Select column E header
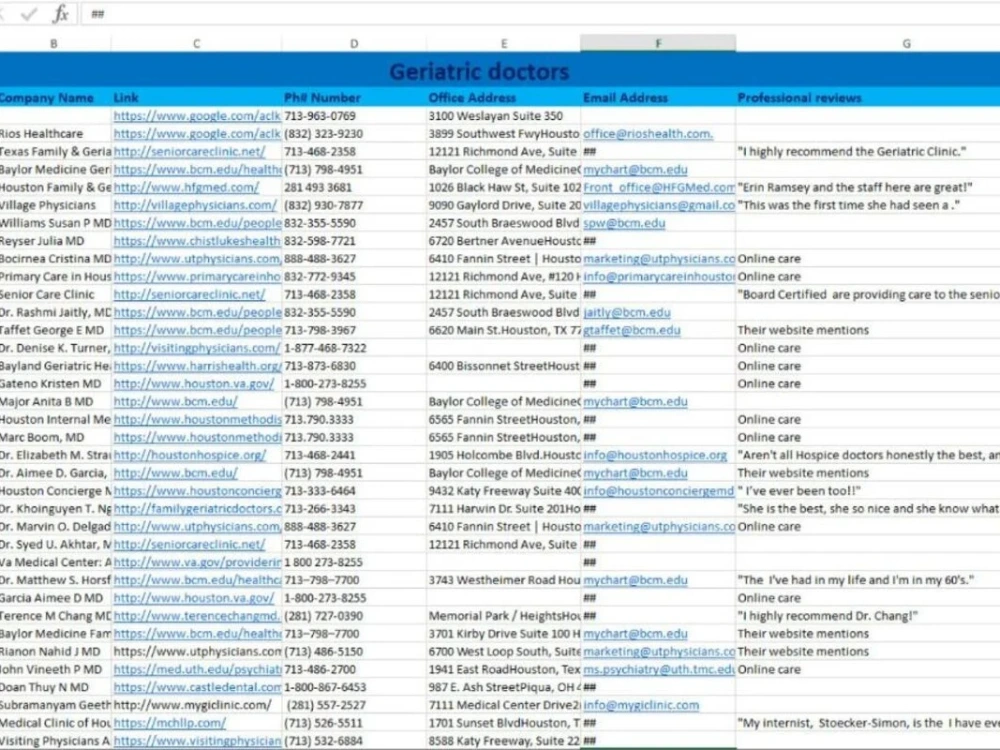 (504, 43)
